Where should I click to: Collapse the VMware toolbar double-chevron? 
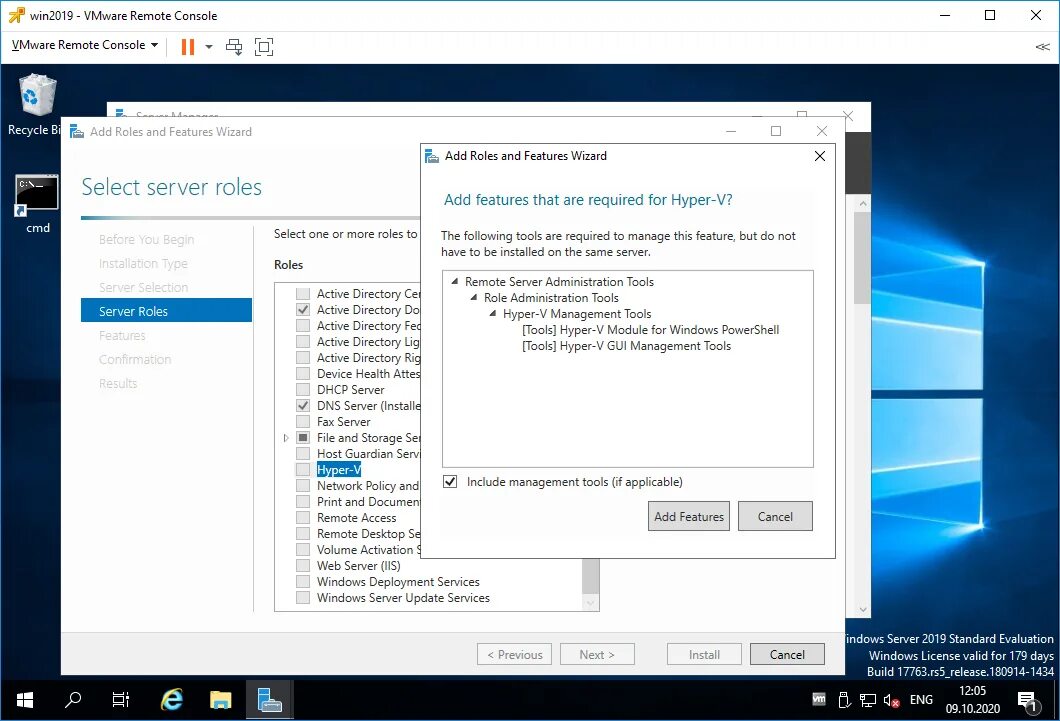[1042, 47]
